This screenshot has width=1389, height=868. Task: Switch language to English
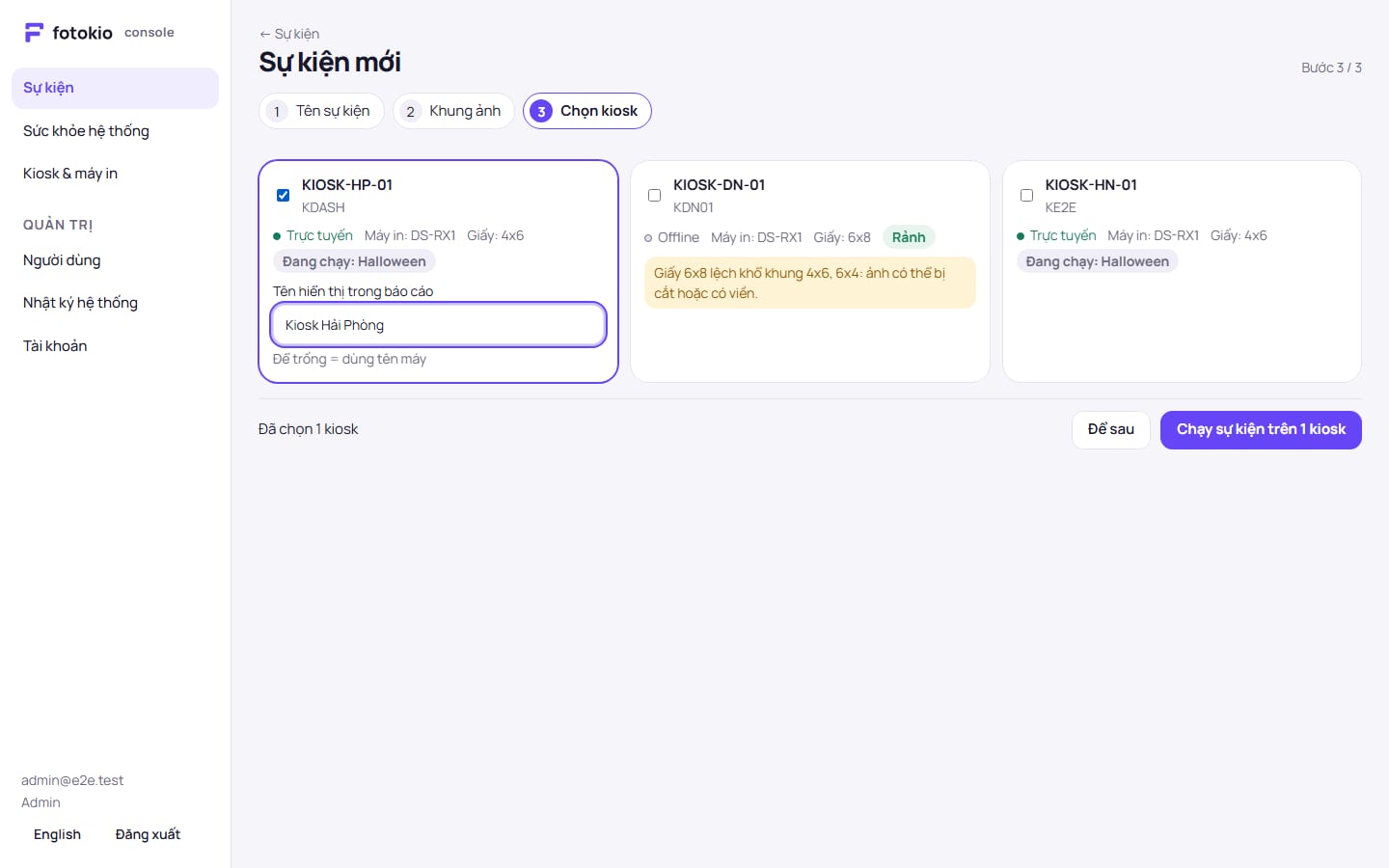[x=57, y=835]
